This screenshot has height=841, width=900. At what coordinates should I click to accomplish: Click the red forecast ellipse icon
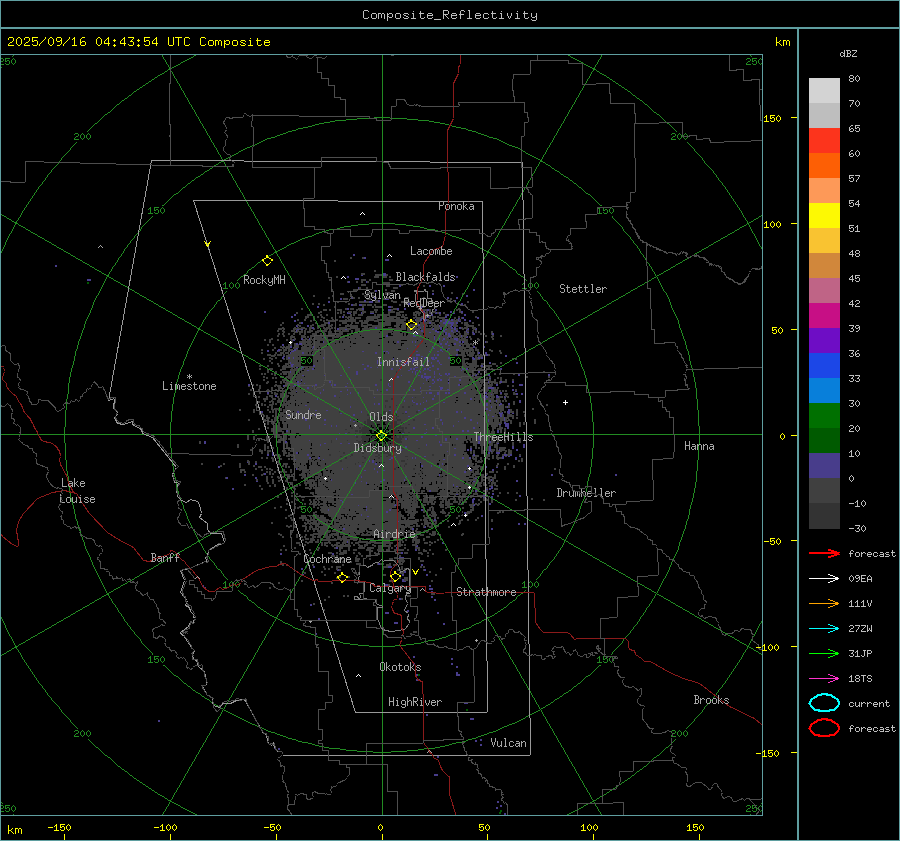coord(824,728)
